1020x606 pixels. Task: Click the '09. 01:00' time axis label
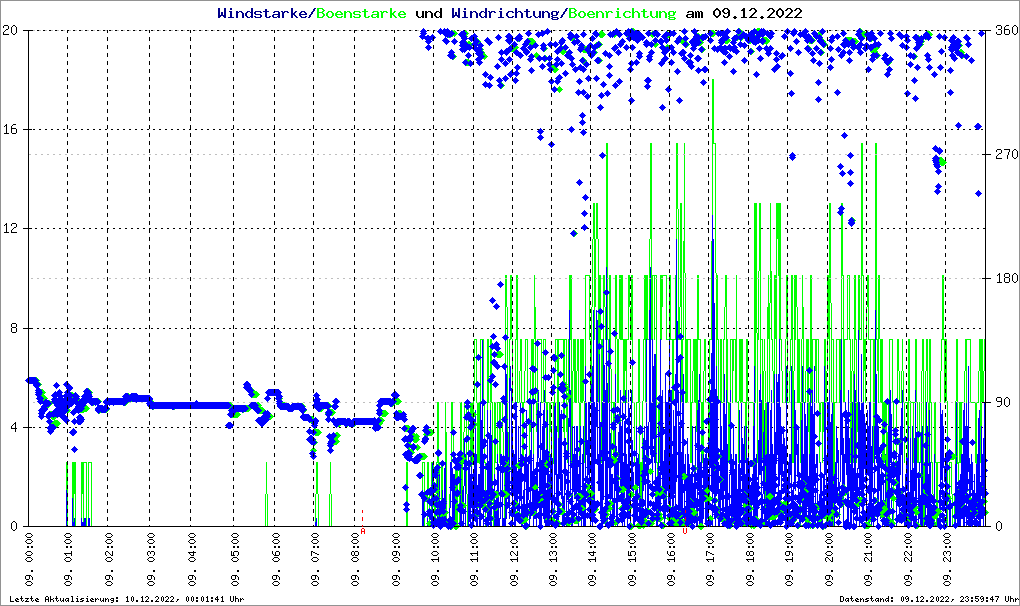68,560
